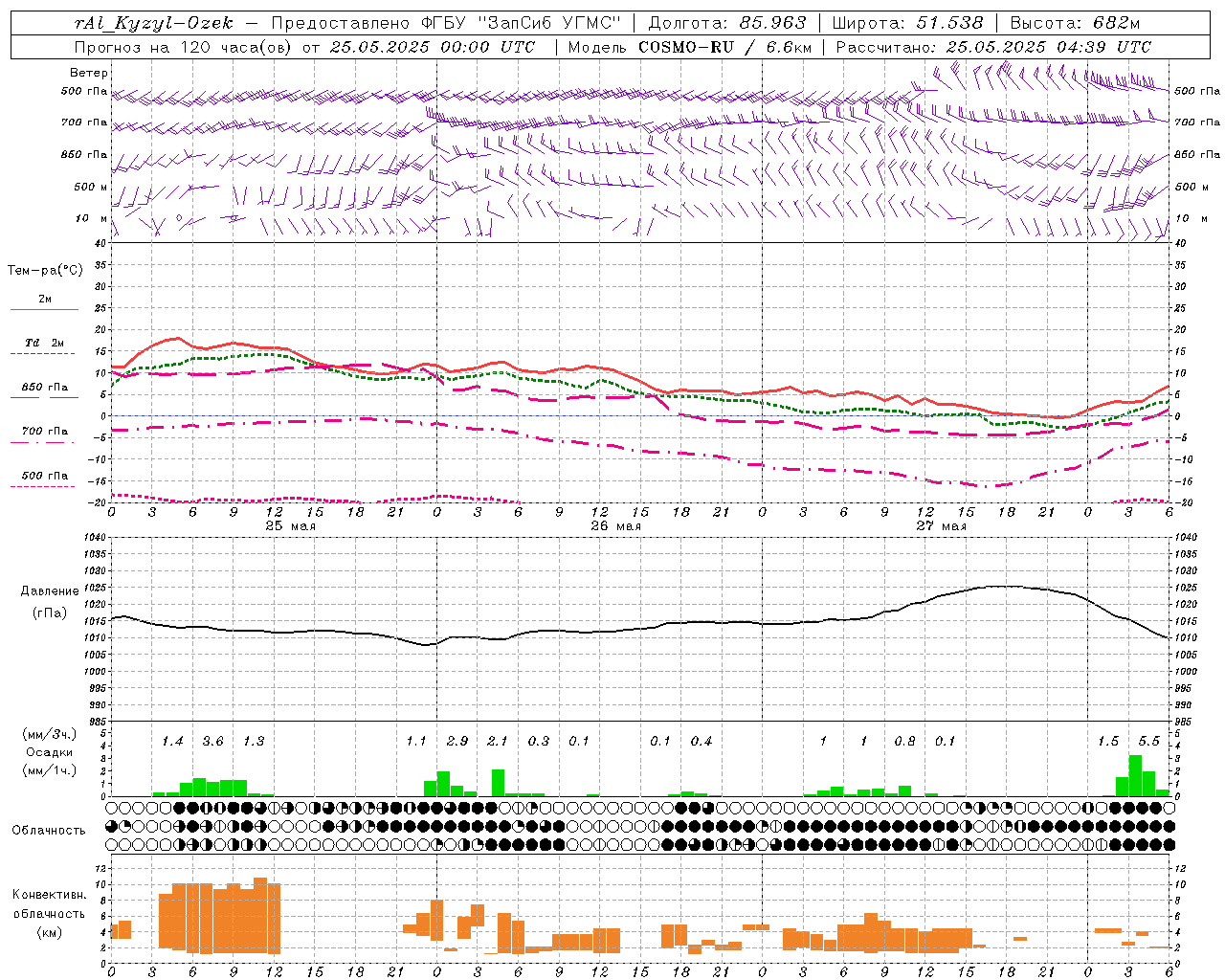Screen dimensions: 1225x980
Task: Click the 25 мая date label
Action: click(290, 526)
